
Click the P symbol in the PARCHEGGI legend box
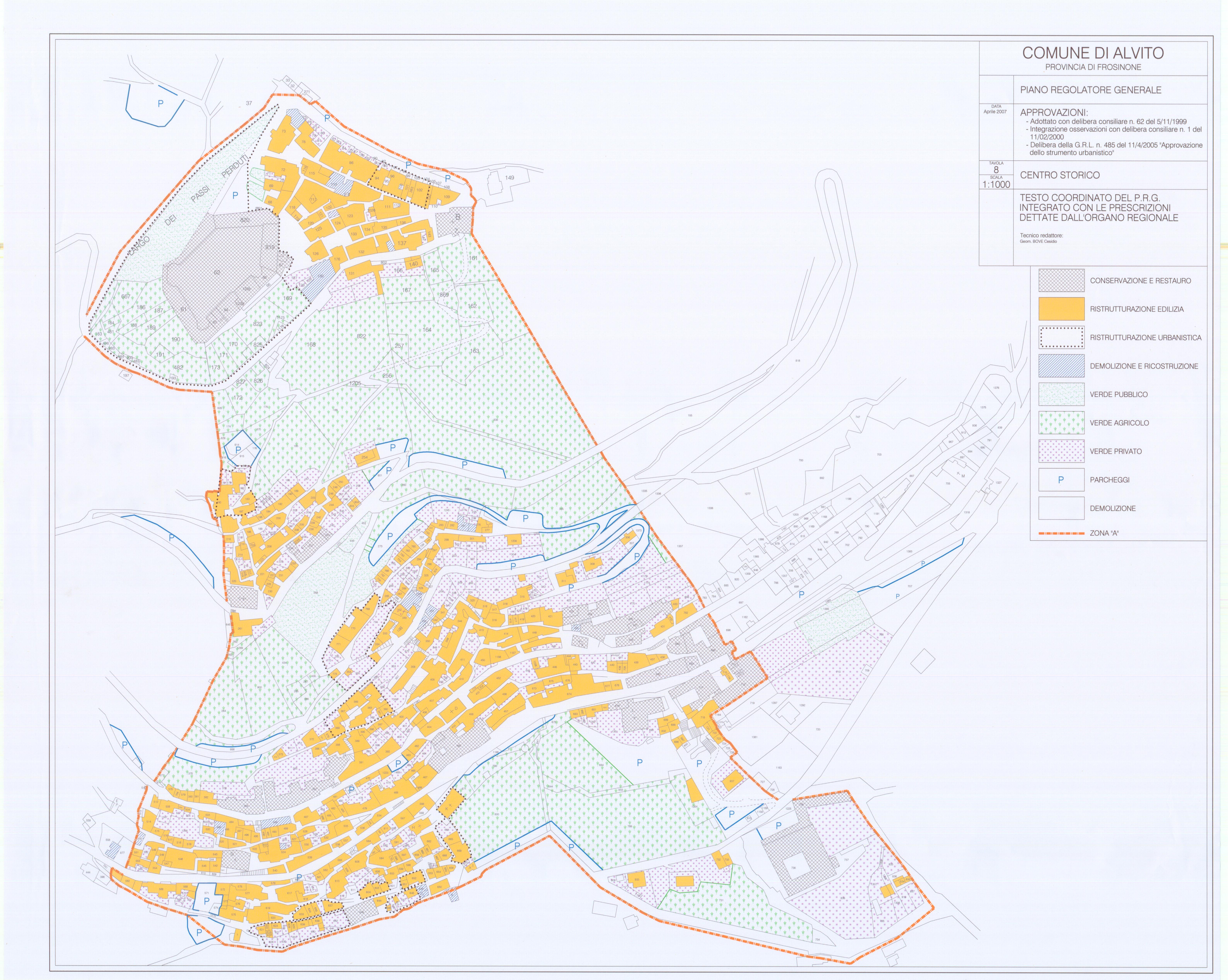tap(1061, 480)
